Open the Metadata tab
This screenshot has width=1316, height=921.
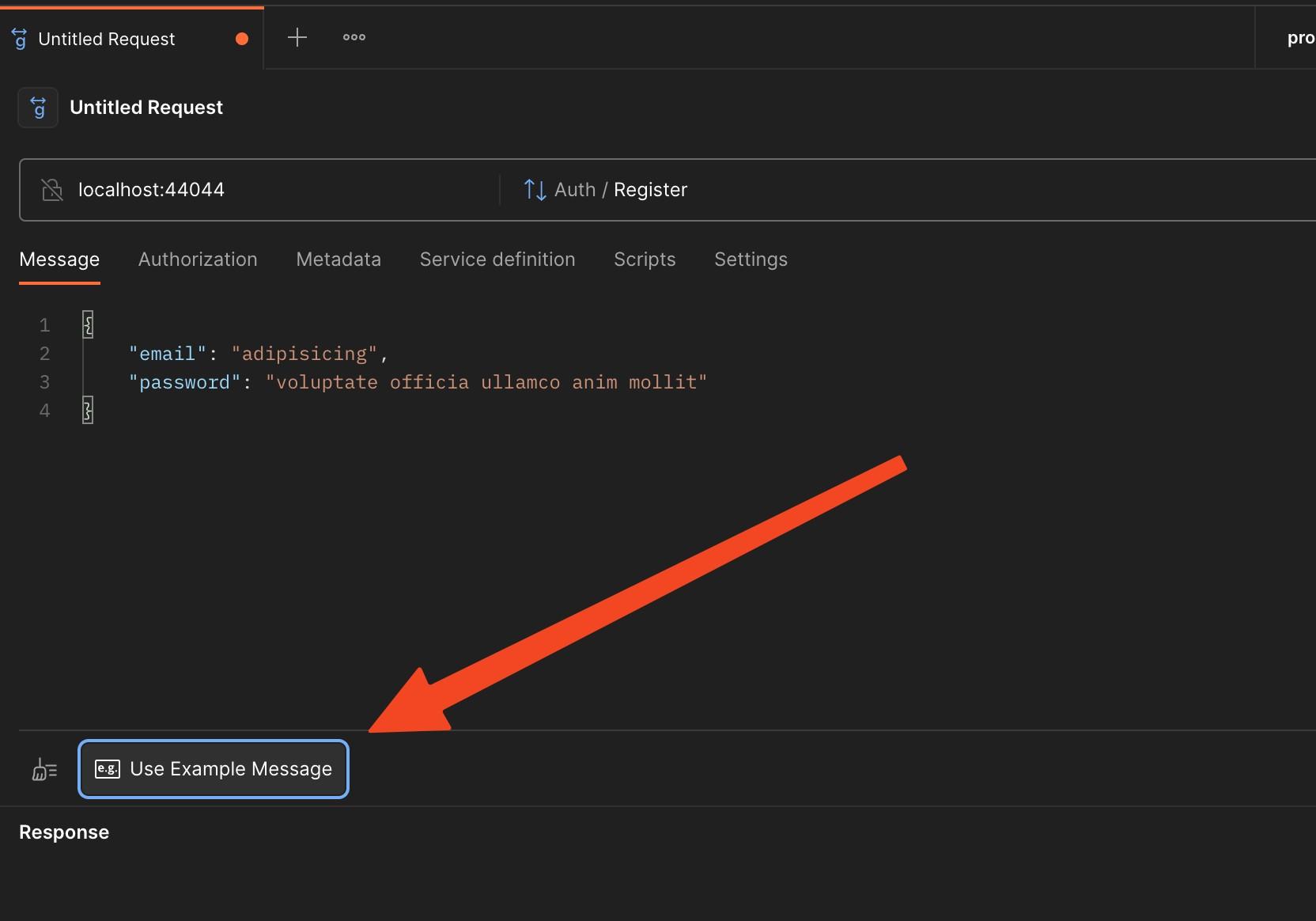(338, 260)
